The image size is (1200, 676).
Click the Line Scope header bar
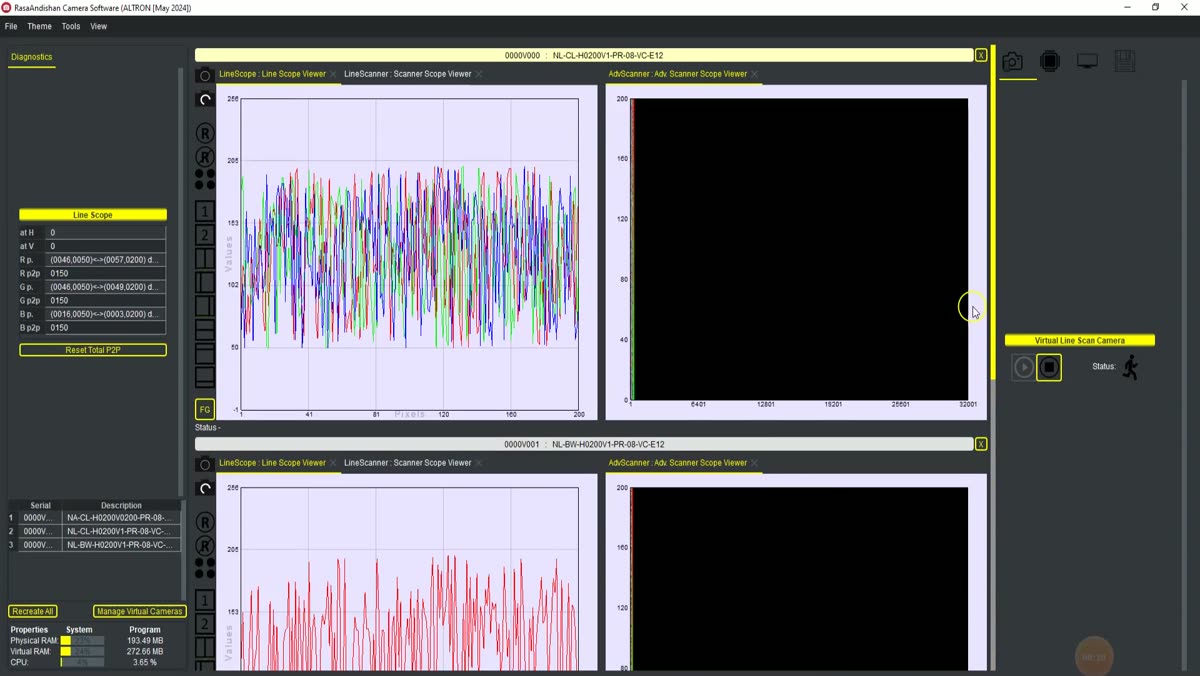click(93, 215)
